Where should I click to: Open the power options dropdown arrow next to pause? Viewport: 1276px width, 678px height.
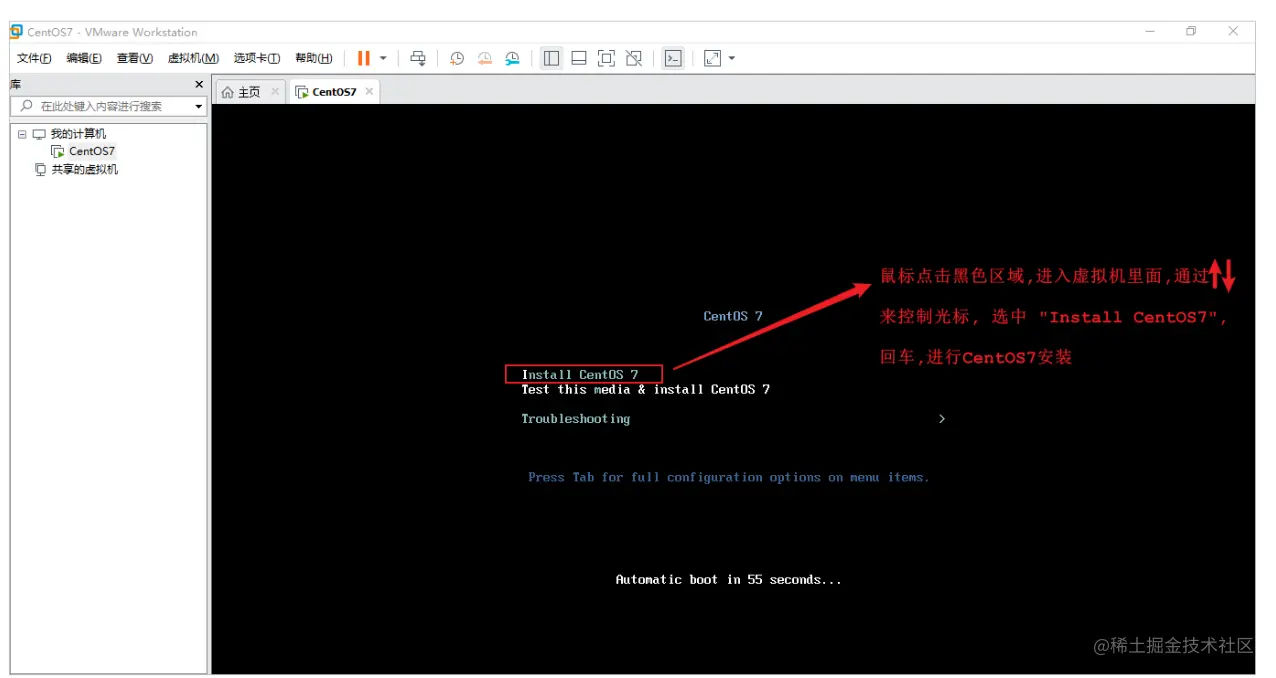click(383, 58)
